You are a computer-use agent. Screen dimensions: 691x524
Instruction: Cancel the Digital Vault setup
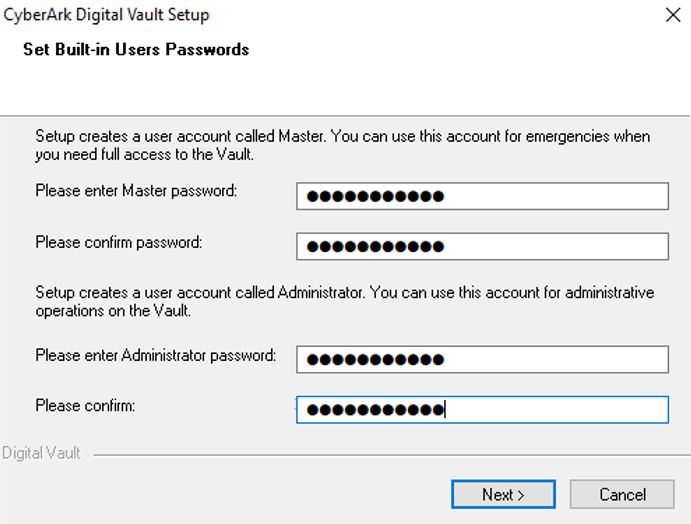click(622, 494)
